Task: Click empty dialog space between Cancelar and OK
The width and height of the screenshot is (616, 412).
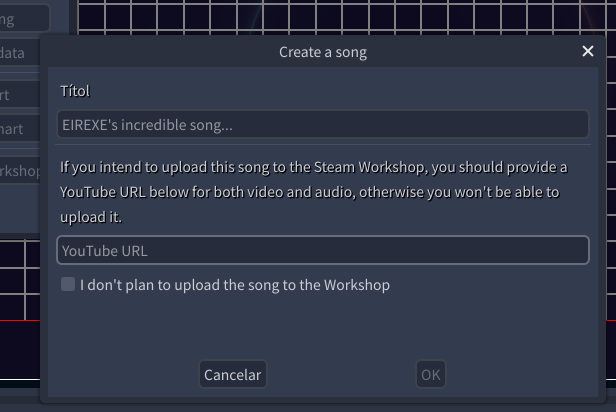Action: click(340, 375)
